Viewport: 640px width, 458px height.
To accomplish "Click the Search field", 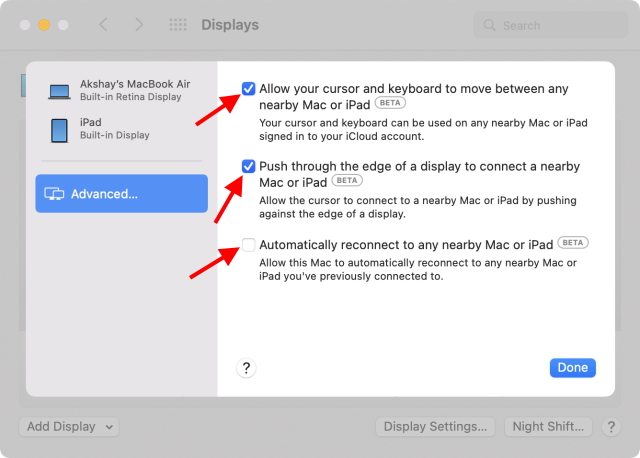I will [555, 25].
